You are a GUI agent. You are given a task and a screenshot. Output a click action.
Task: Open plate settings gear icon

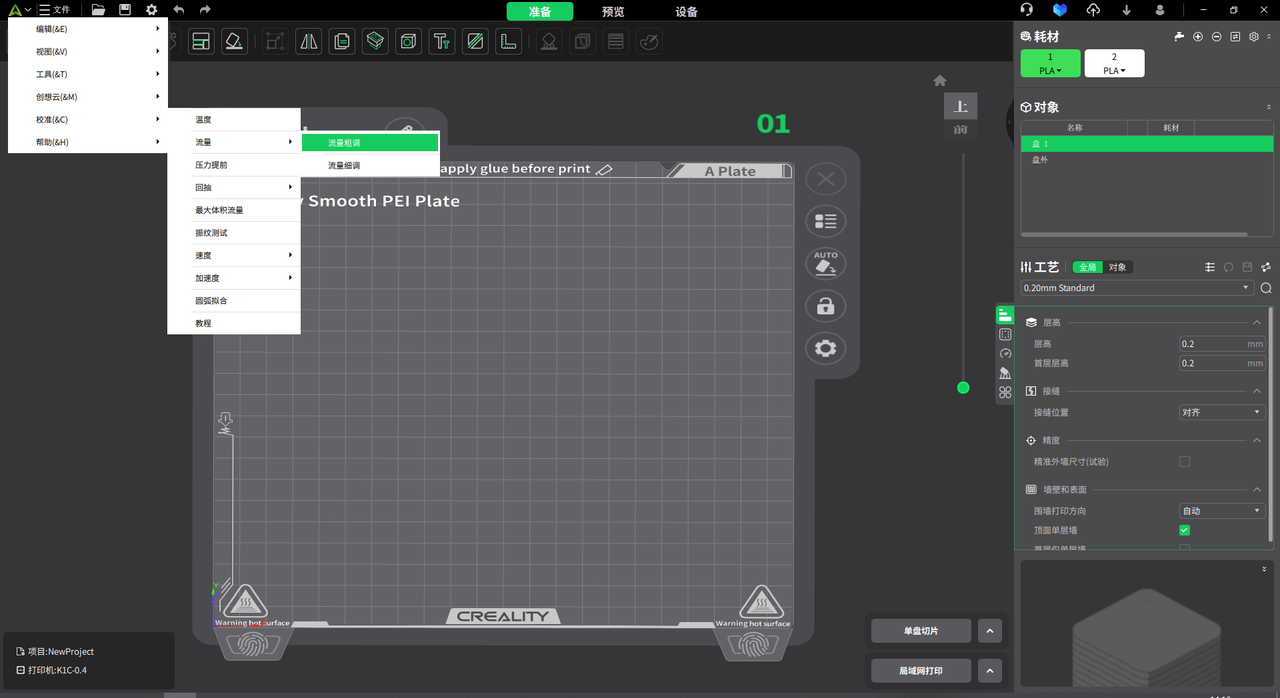(x=825, y=348)
